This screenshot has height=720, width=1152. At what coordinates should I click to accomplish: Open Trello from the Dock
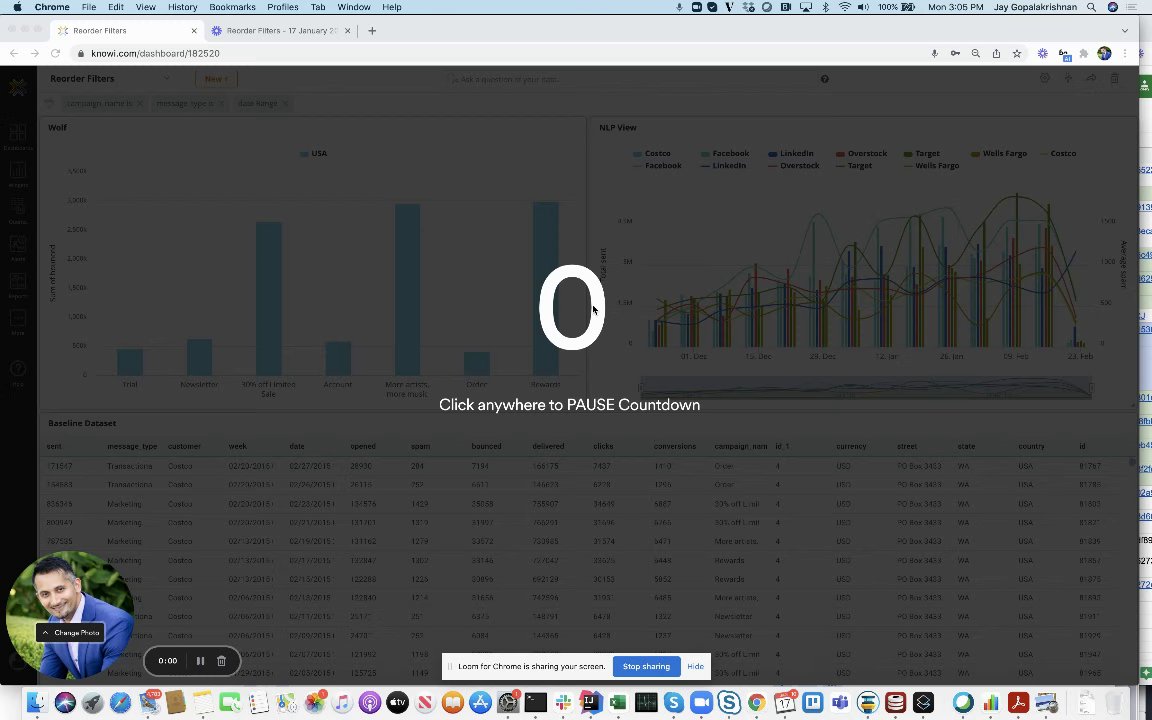813,702
